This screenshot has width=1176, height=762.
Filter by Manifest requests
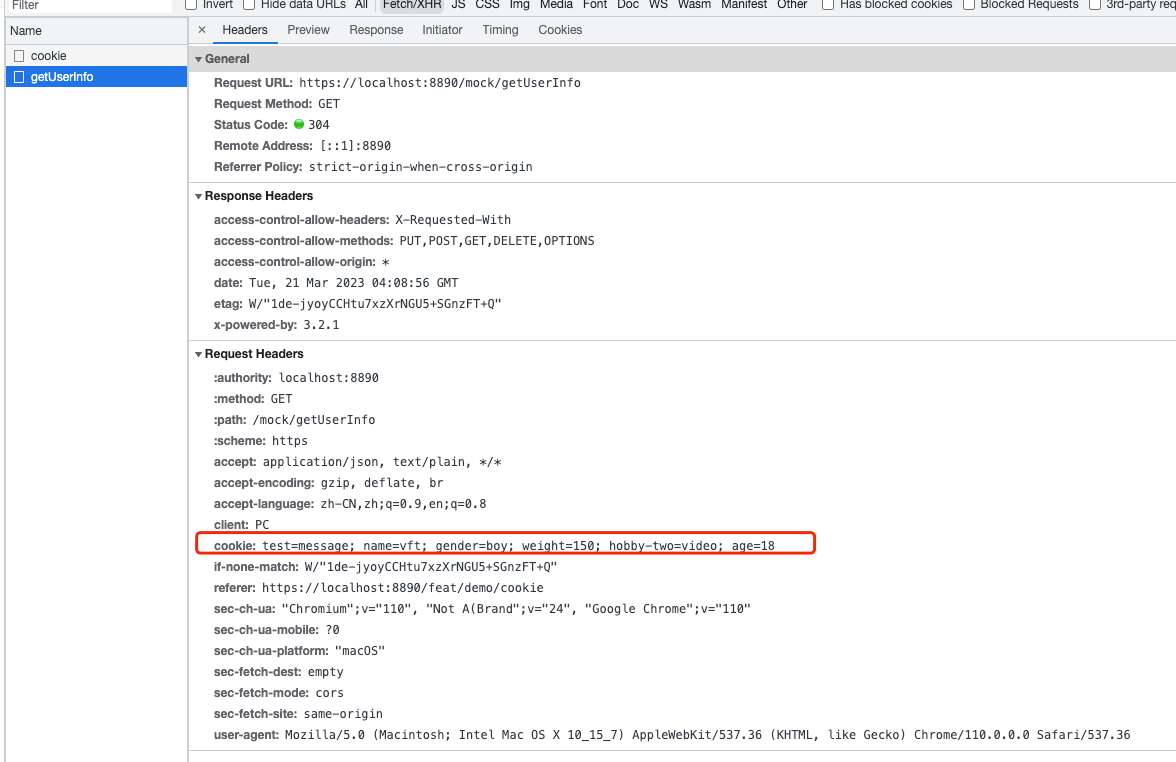744,4
